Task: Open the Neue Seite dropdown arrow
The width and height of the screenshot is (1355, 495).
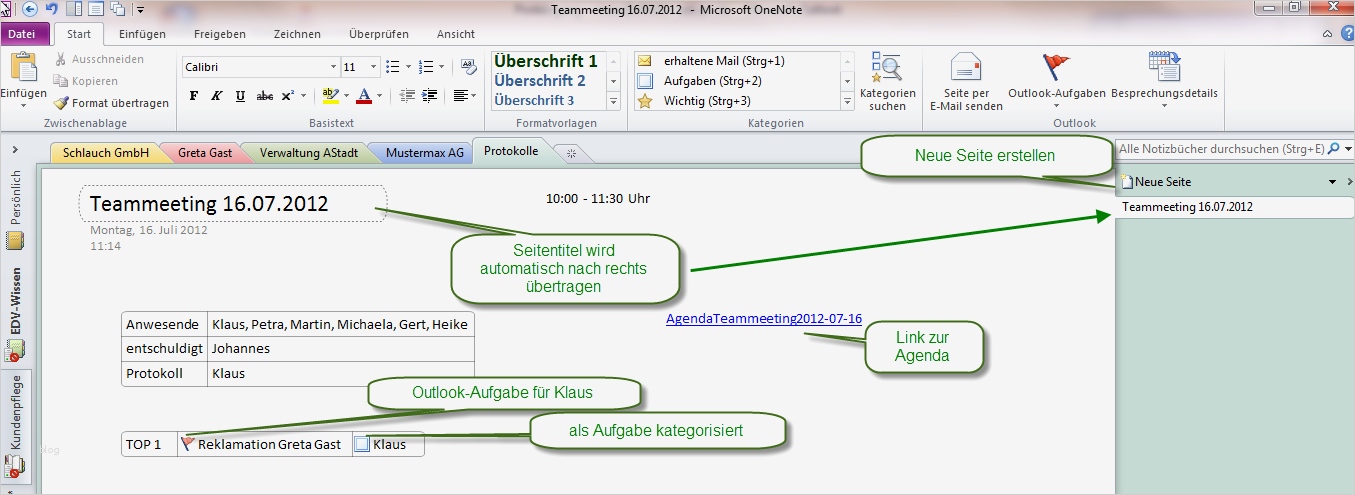Action: tap(1332, 182)
